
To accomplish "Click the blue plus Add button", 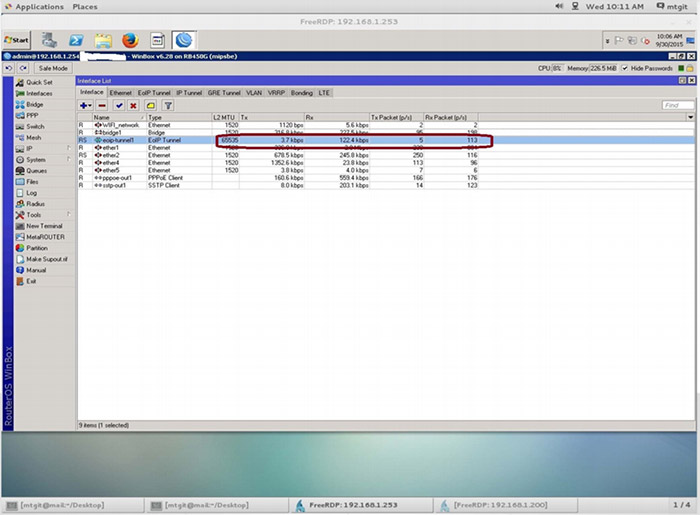I will click(85, 106).
